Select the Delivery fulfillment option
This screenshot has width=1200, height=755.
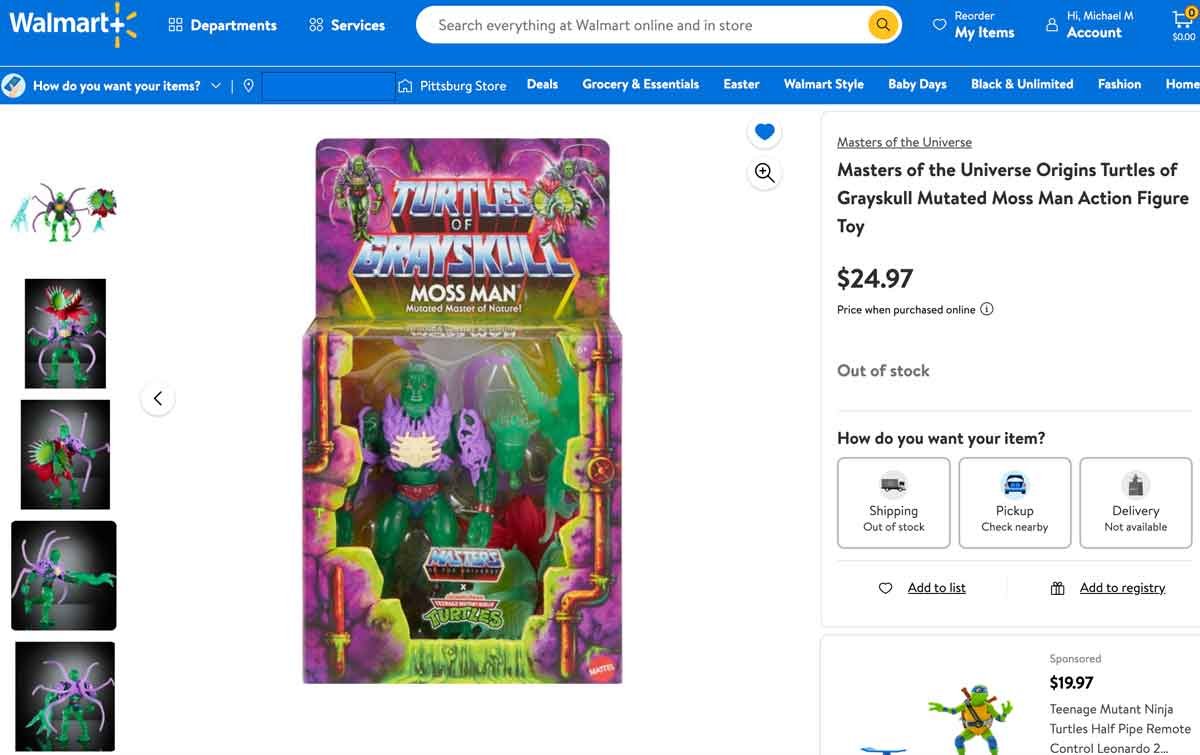click(x=1135, y=502)
